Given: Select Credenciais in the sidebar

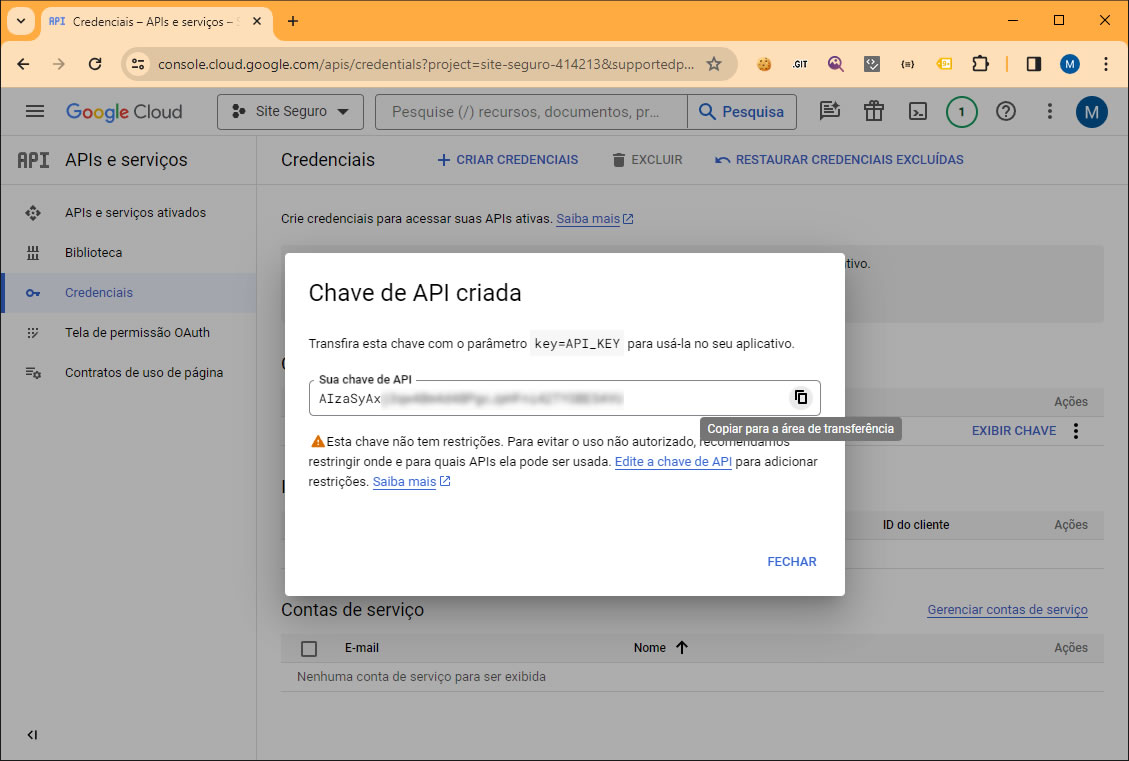Looking at the screenshot, I should (129, 292).
